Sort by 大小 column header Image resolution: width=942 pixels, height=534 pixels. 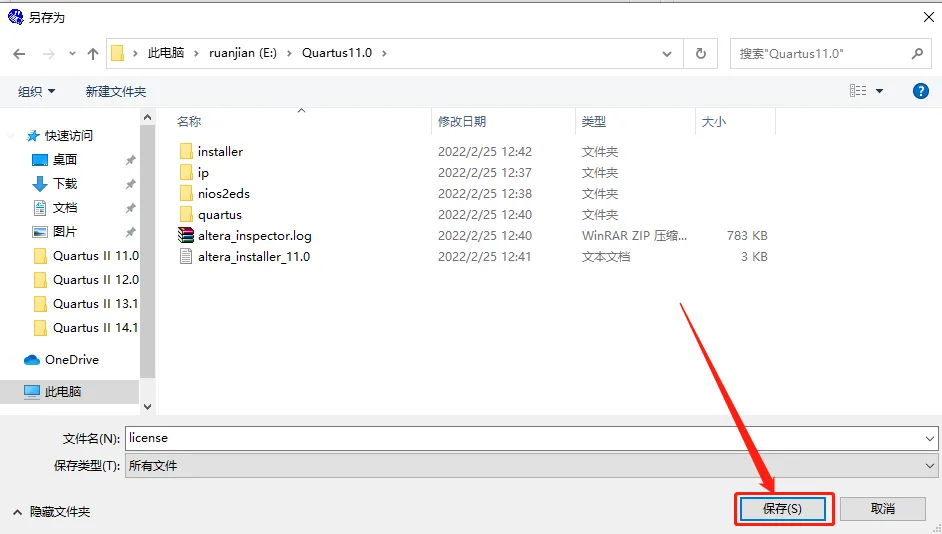coord(714,121)
